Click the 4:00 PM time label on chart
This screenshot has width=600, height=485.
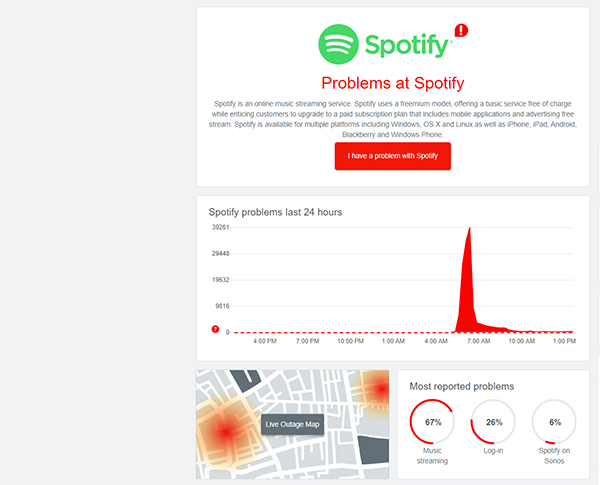265,342
